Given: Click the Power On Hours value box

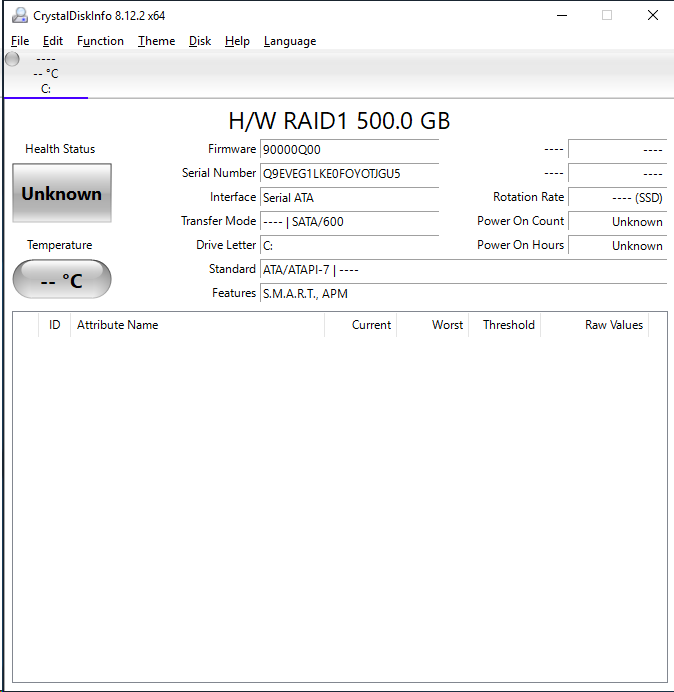Looking at the screenshot, I should (x=617, y=246).
